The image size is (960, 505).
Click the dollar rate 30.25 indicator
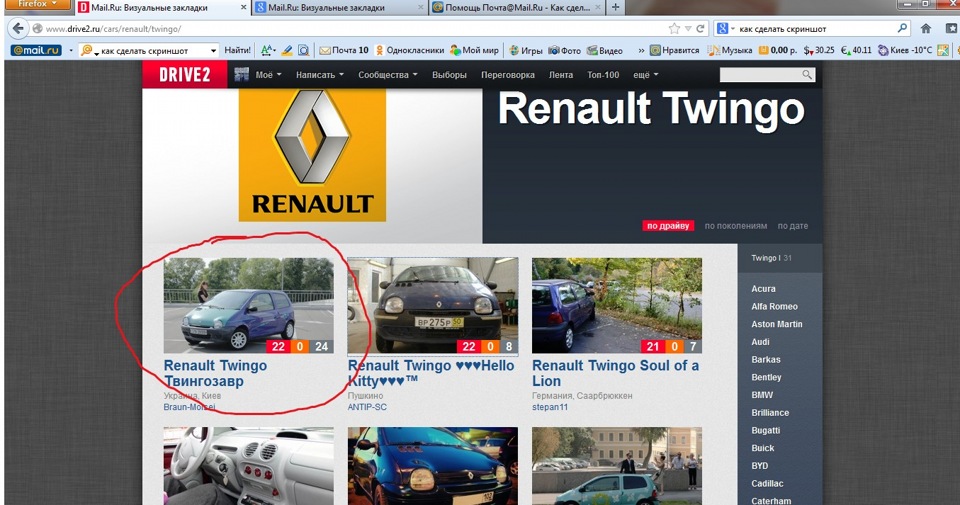tap(819, 50)
